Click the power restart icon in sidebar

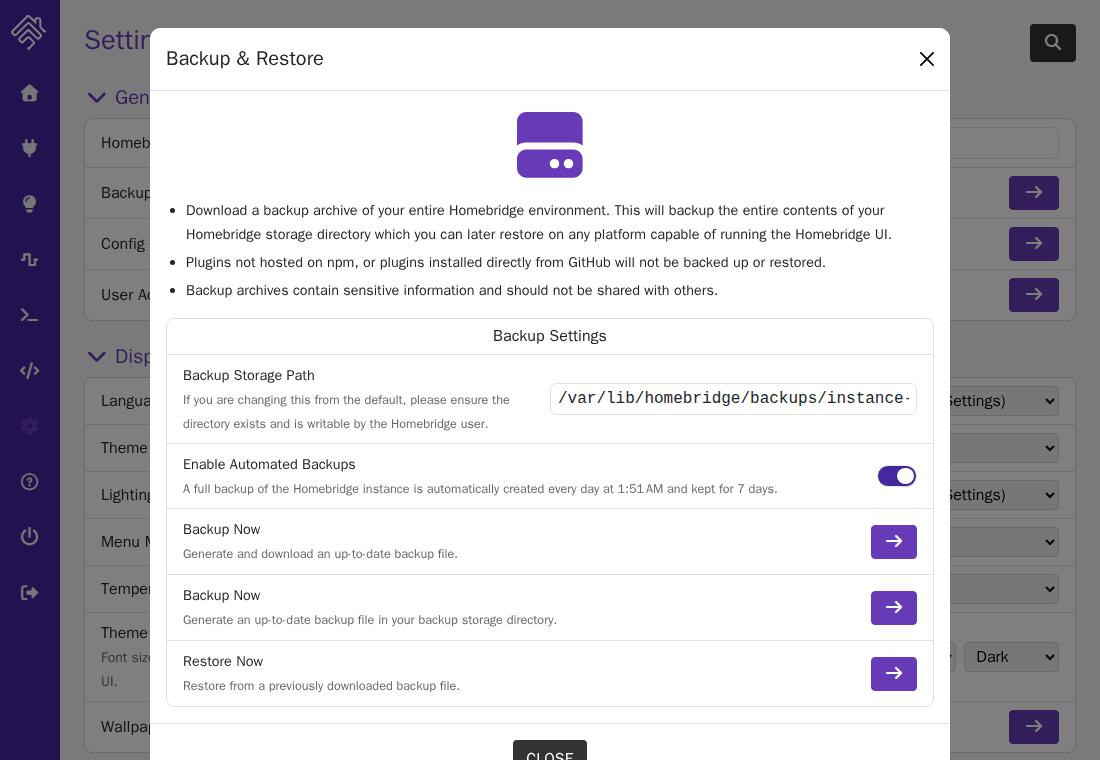[29, 537]
